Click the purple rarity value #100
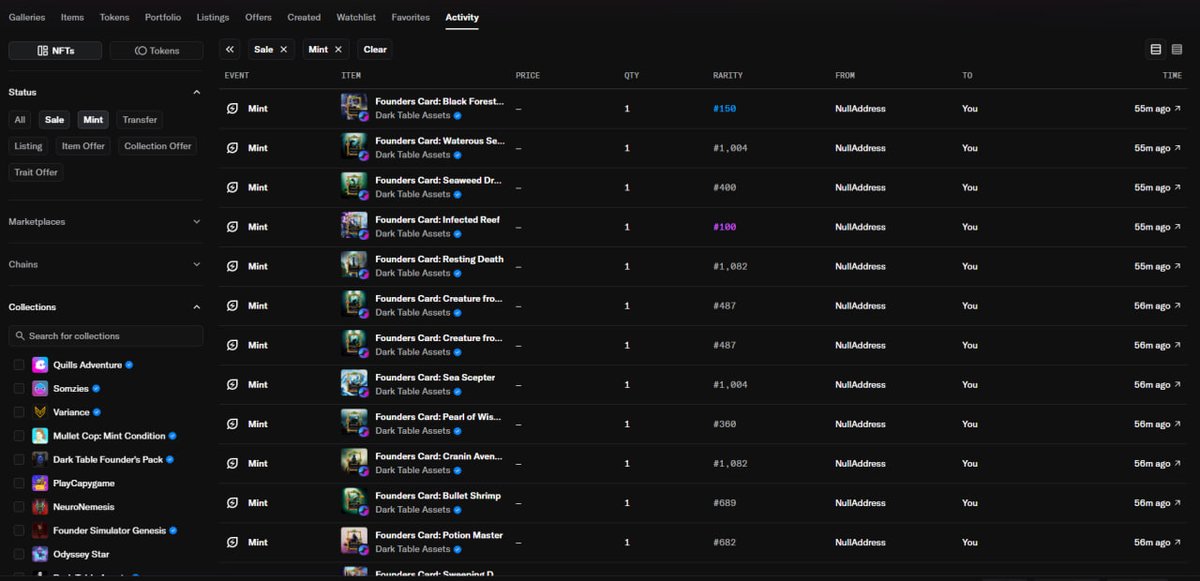This screenshot has height=581, width=1200. [724, 227]
